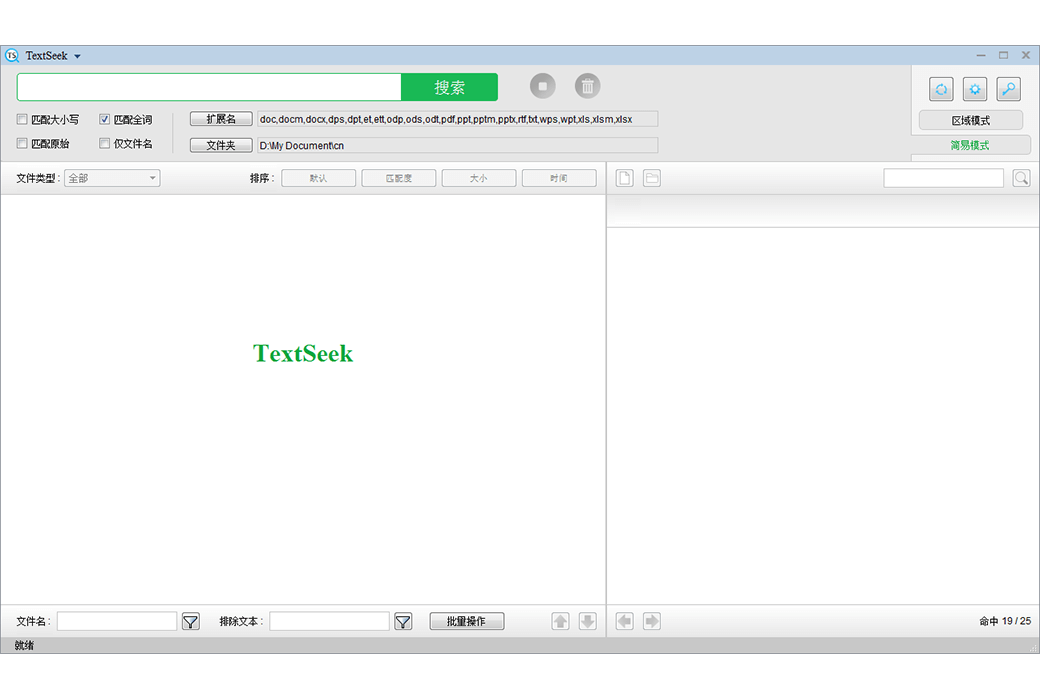Click the 文件夹 button
1040x700 pixels.
[x=221, y=145]
